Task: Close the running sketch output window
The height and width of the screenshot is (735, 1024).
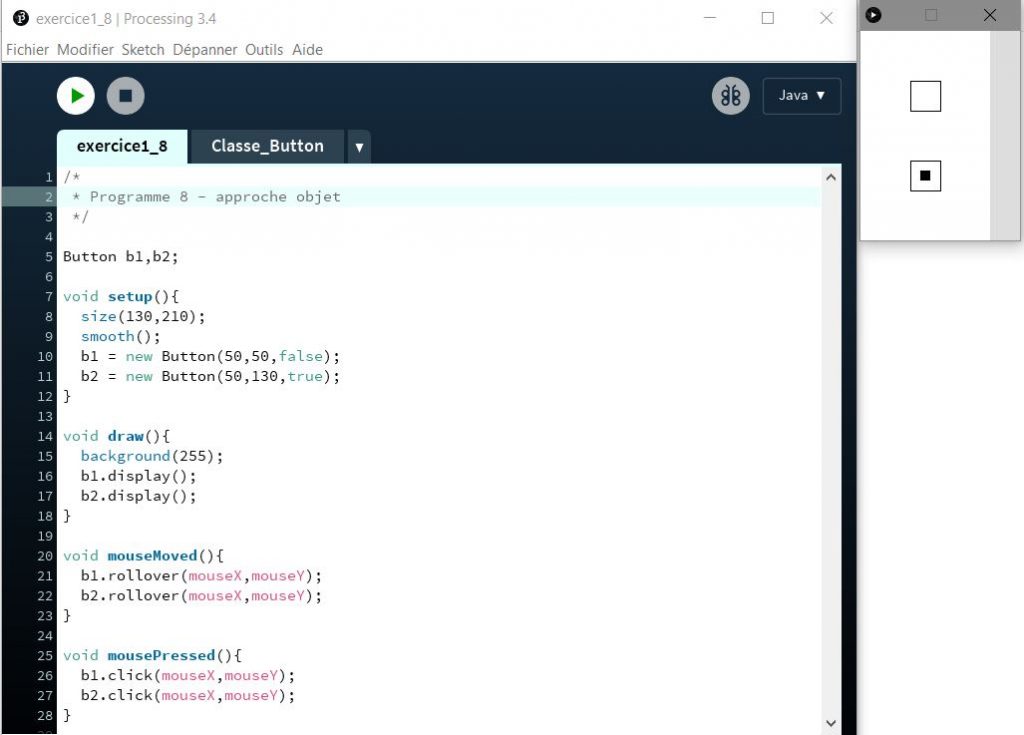Action: click(990, 15)
